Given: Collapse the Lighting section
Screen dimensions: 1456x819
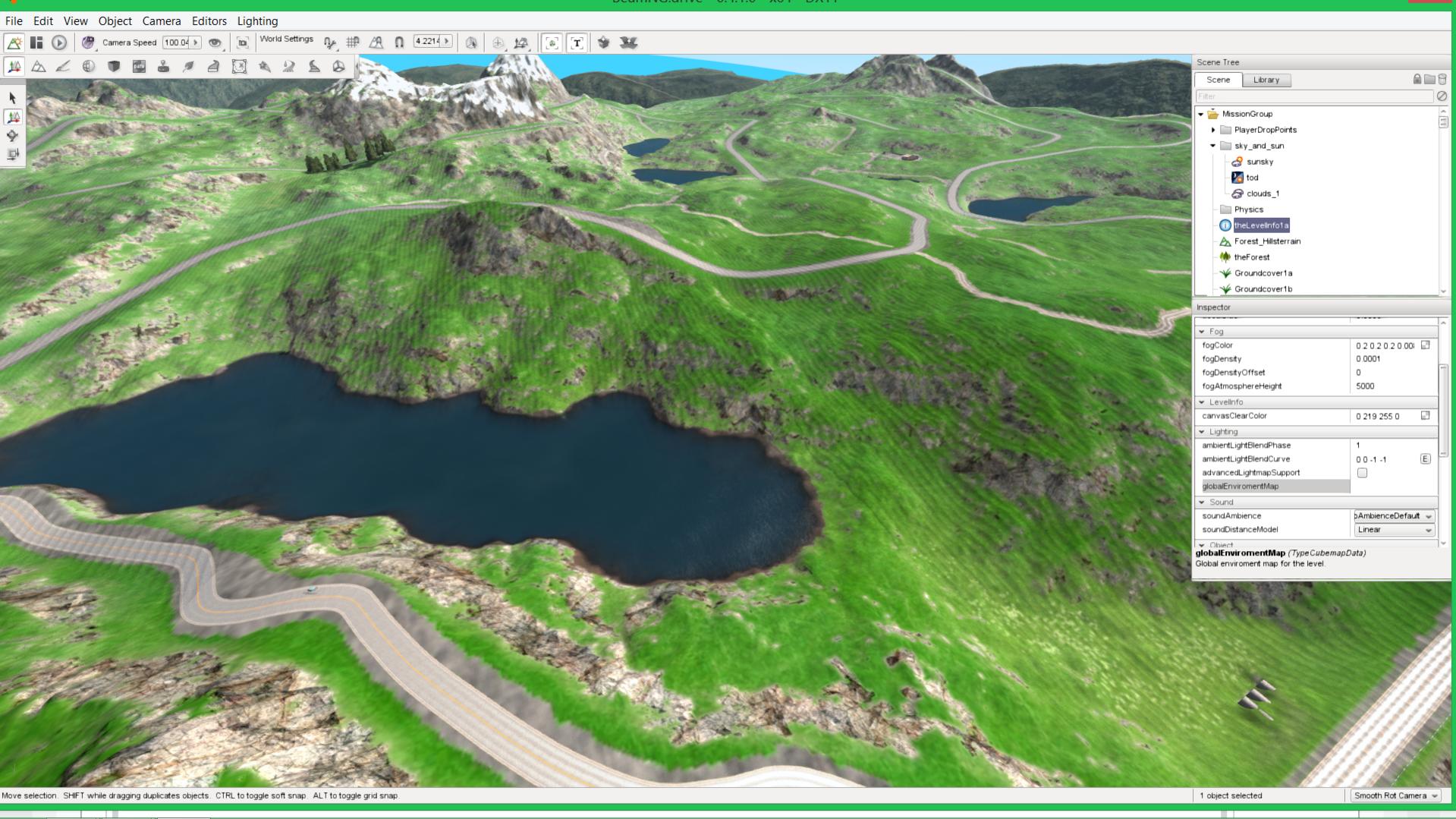Looking at the screenshot, I should [1201, 432].
